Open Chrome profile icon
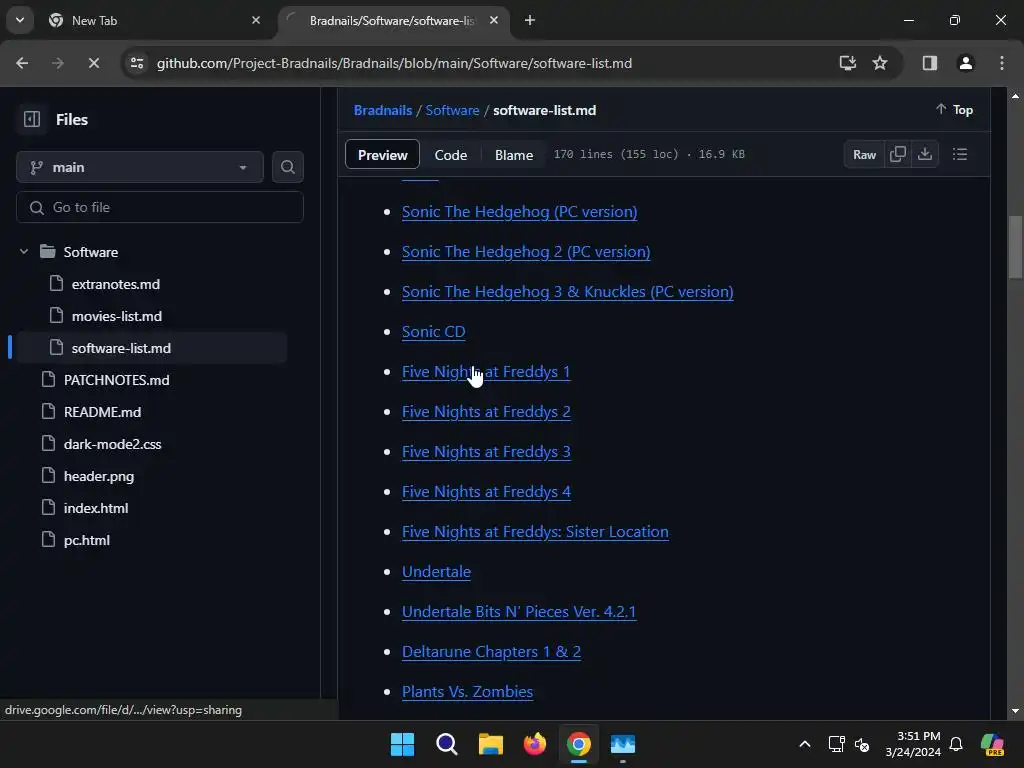Image resolution: width=1024 pixels, height=768 pixels. (x=965, y=63)
